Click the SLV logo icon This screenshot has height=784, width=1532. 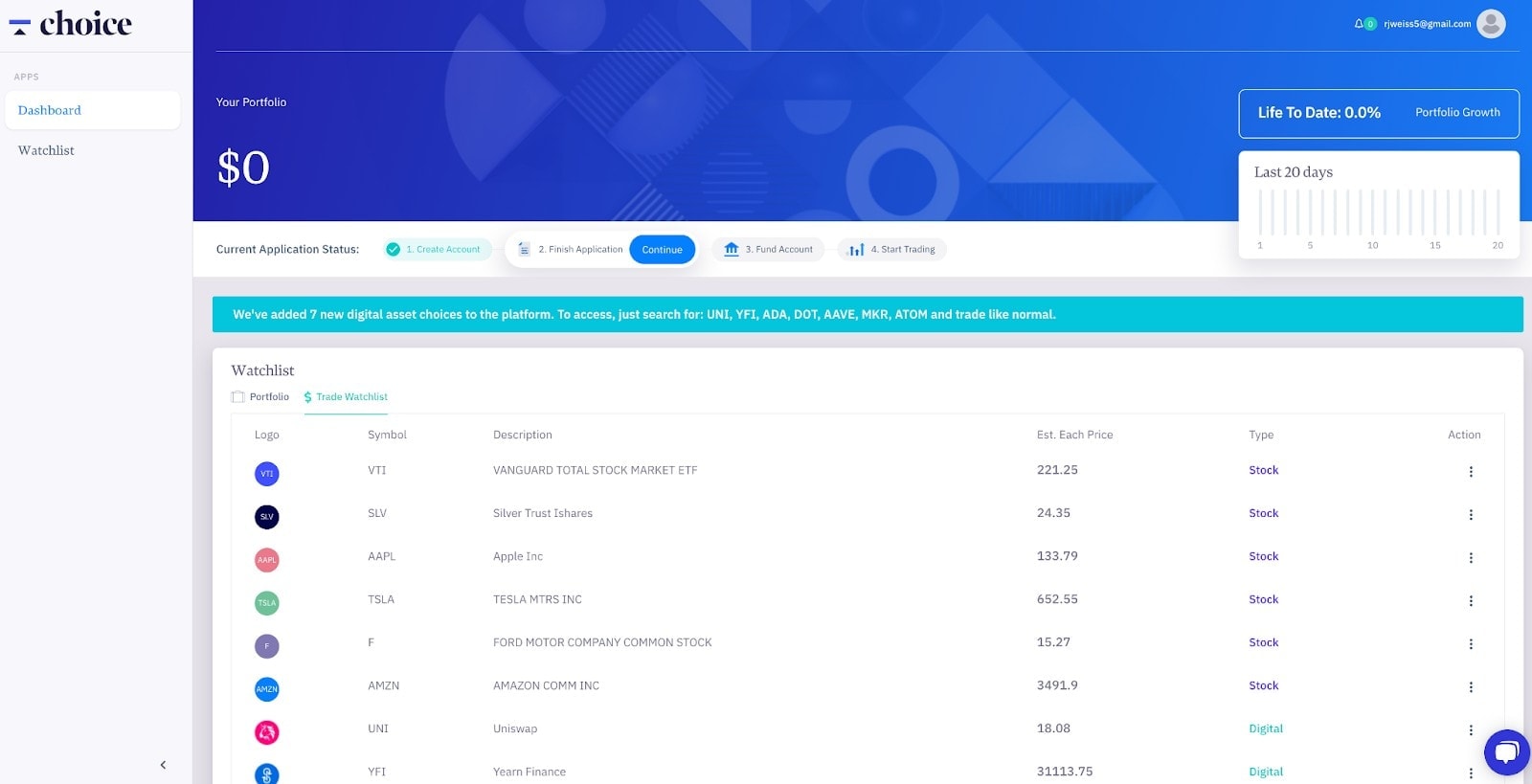(x=267, y=517)
